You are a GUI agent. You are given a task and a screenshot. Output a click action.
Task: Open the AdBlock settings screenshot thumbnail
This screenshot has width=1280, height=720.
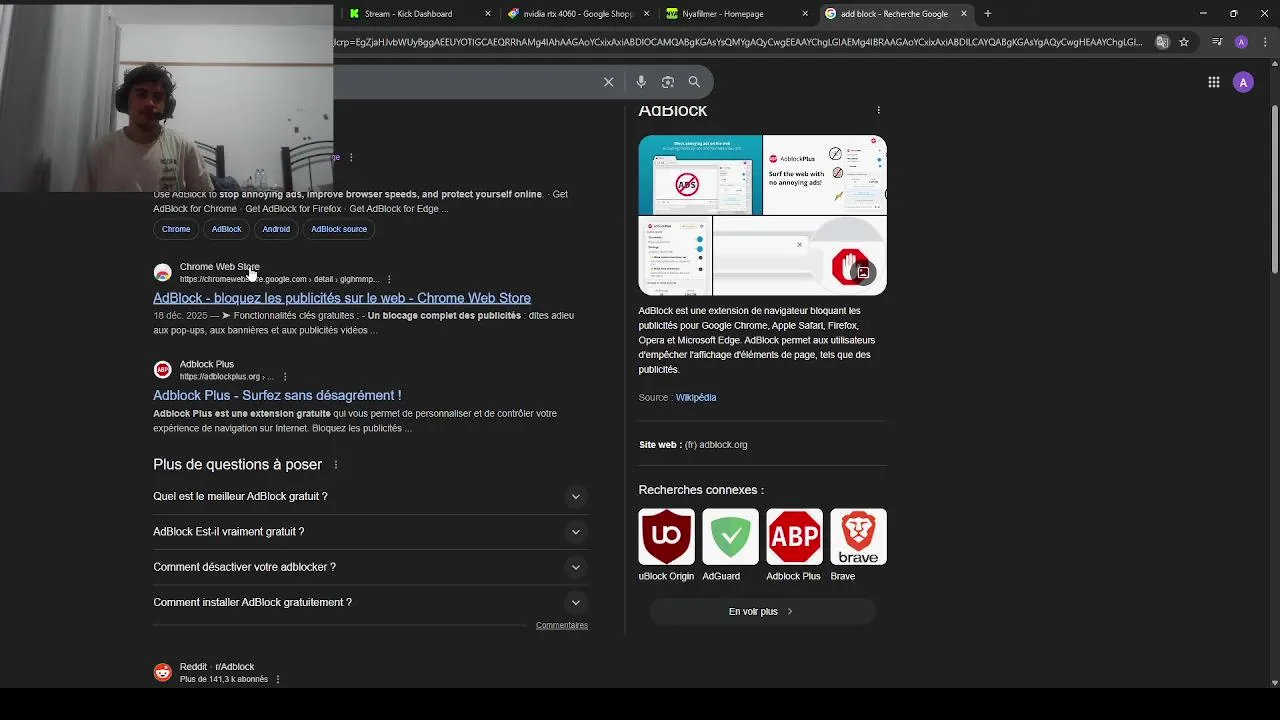pyautogui.click(x=675, y=256)
